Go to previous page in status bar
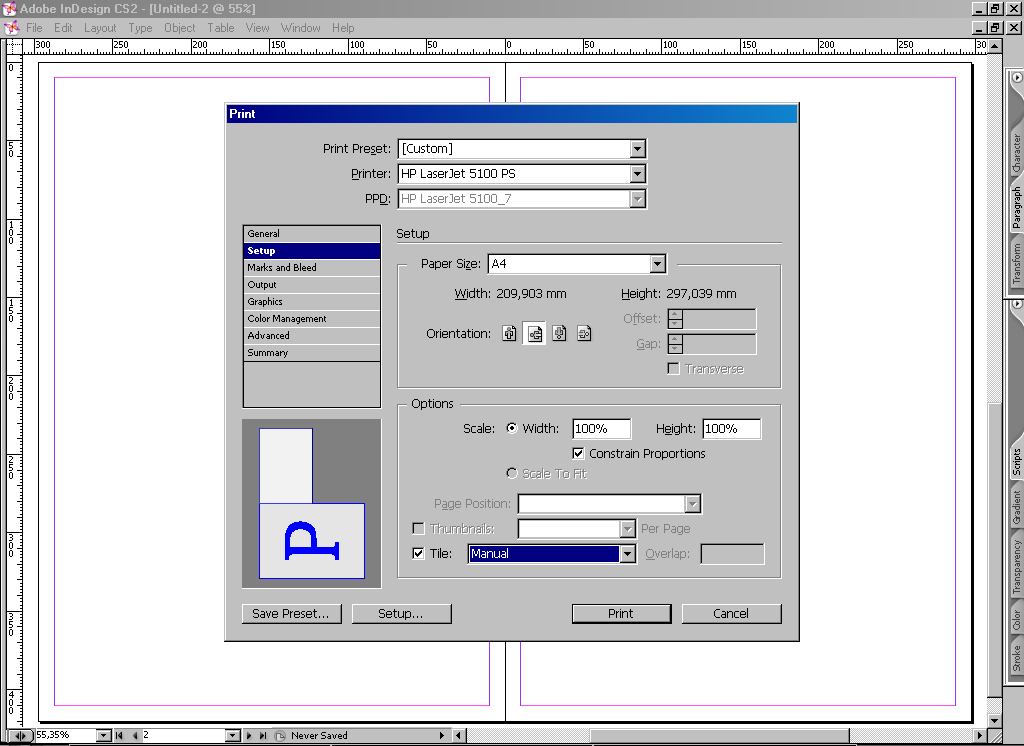This screenshot has height=746, width=1024. [x=135, y=736]
